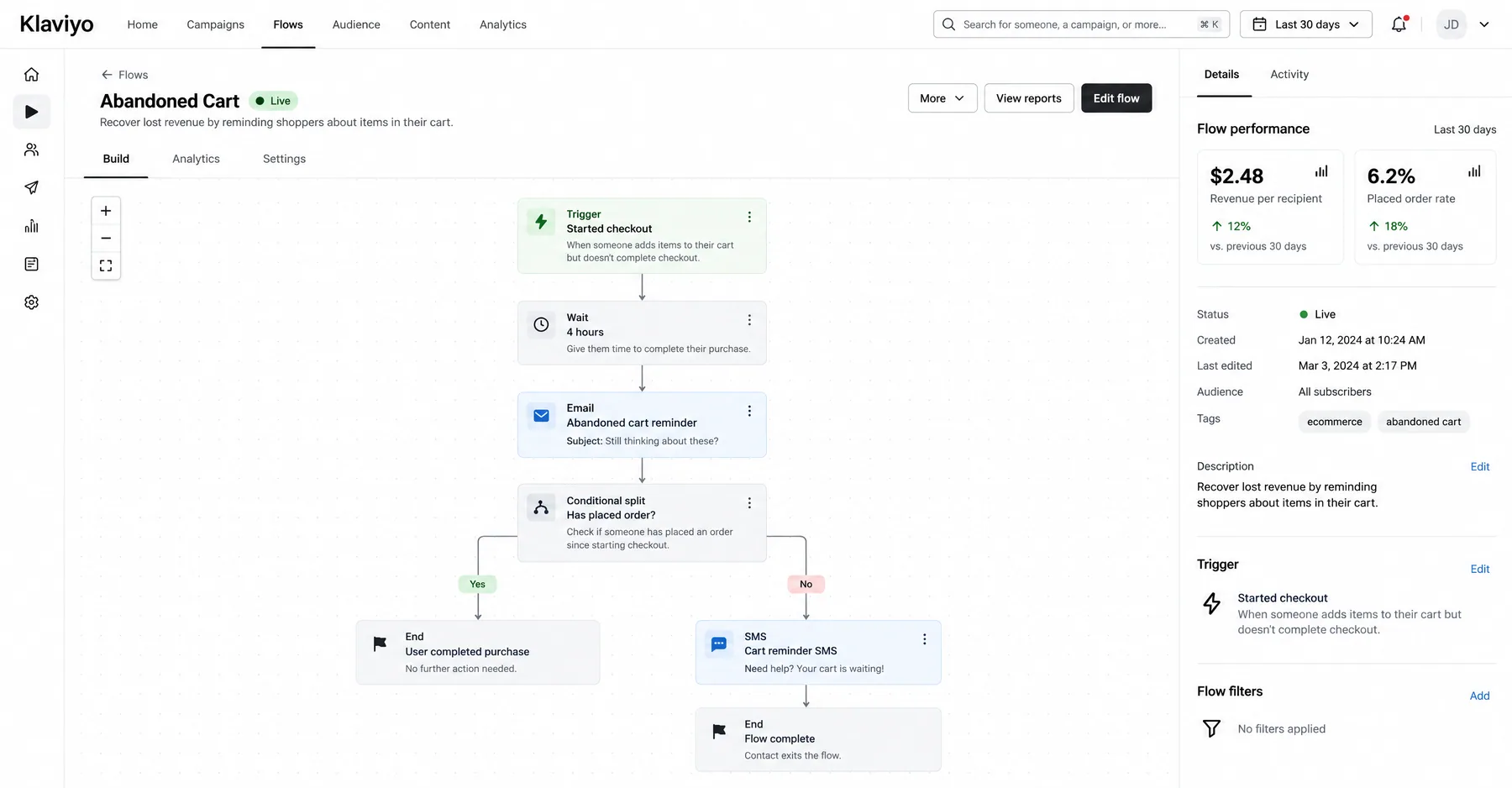Select the Yes branch label
This screenshot has height=788, width=1512.
point(477,584)
